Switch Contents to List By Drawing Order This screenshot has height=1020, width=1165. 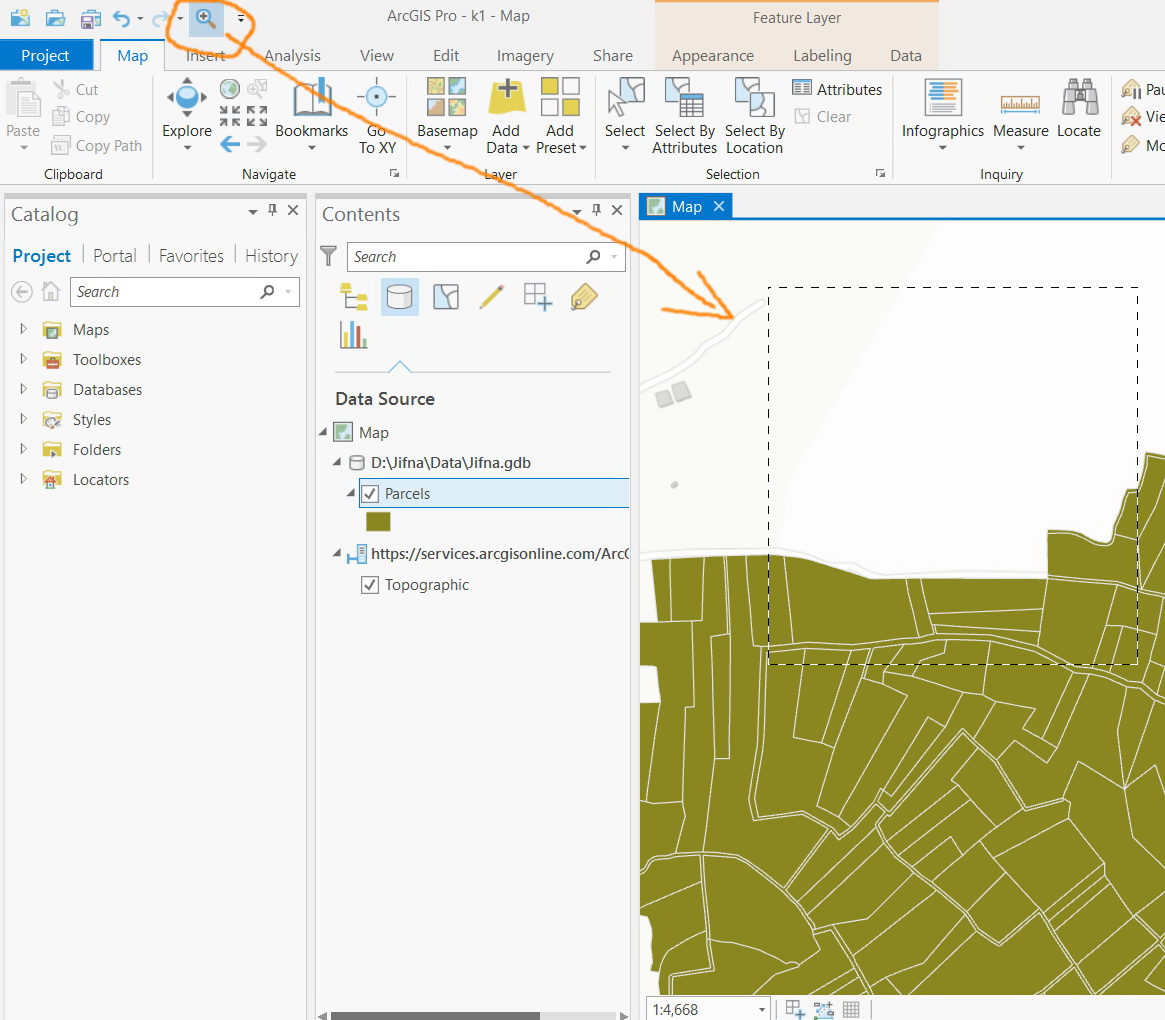354,297
